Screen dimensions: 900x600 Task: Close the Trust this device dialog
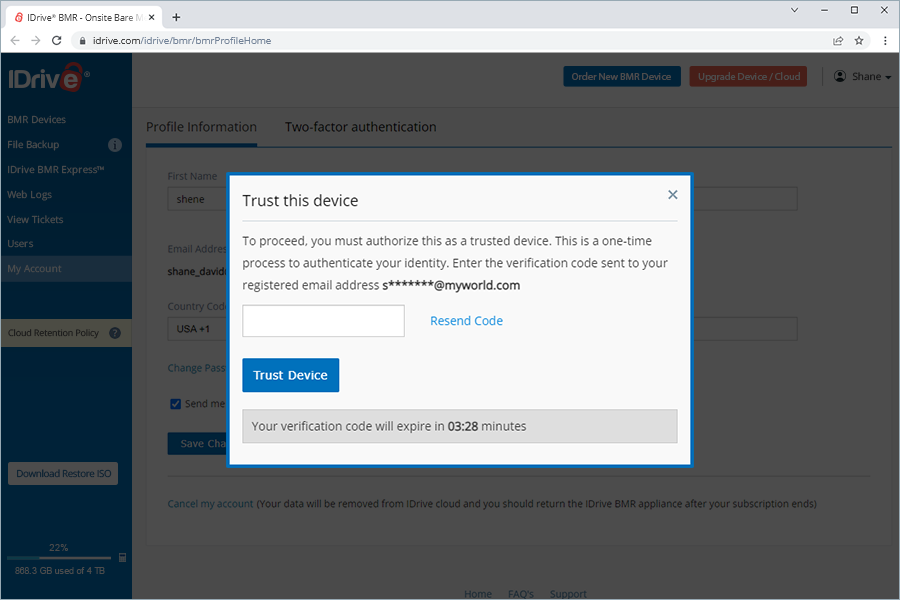coord(673,195)
